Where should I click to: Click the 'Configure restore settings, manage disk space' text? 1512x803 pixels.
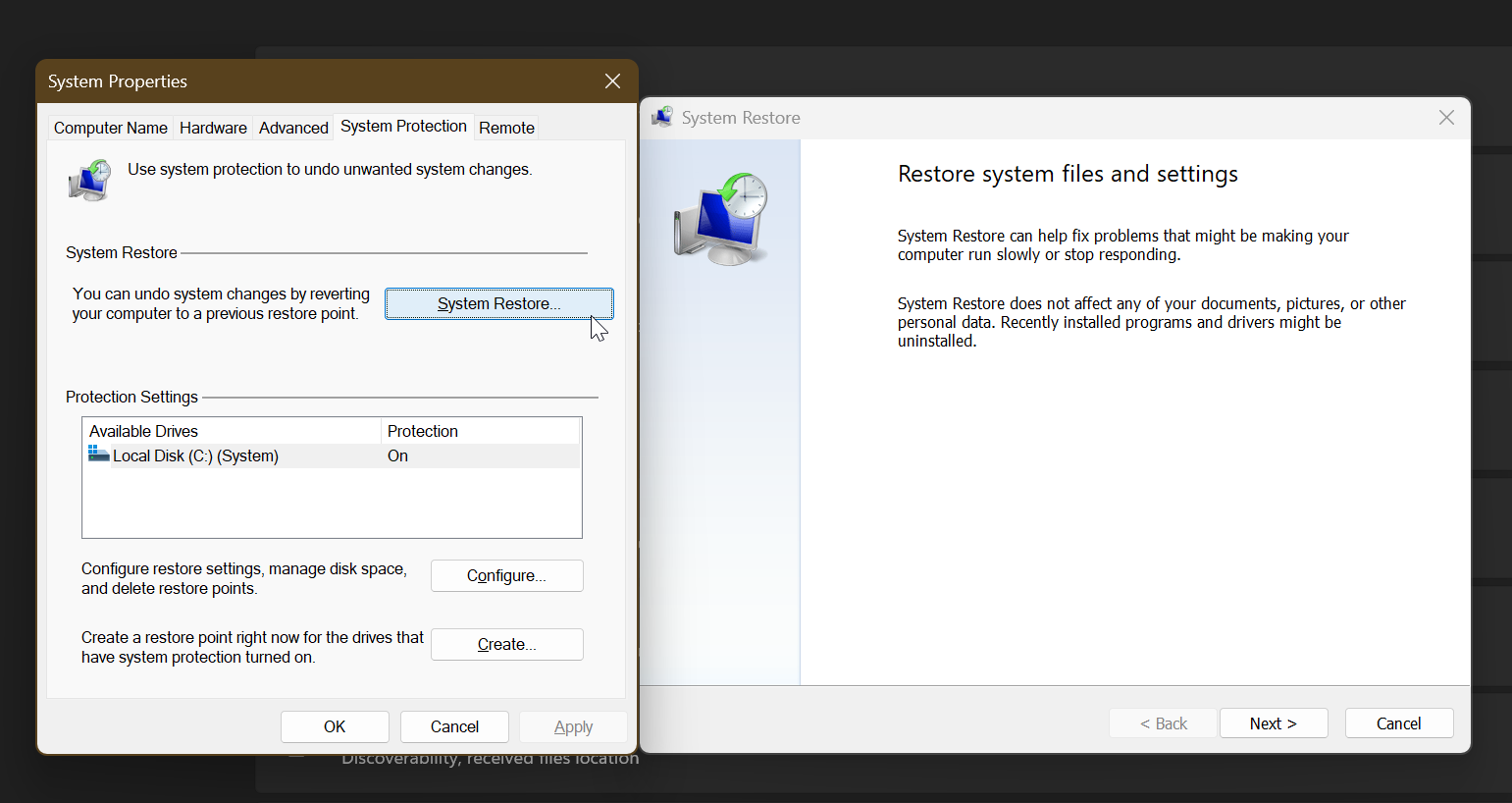(244, 578)
